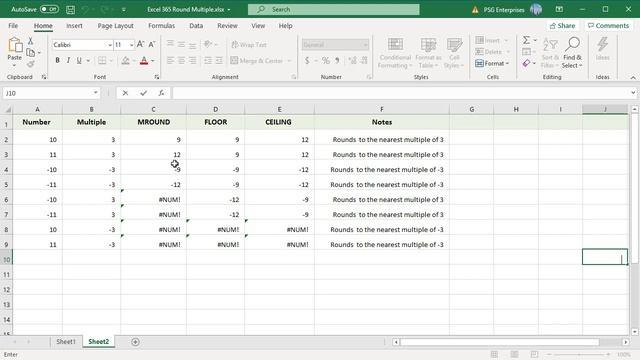Toggle Wrap Text
This screenshot has height=360, width=640.
tap(249, 44)
